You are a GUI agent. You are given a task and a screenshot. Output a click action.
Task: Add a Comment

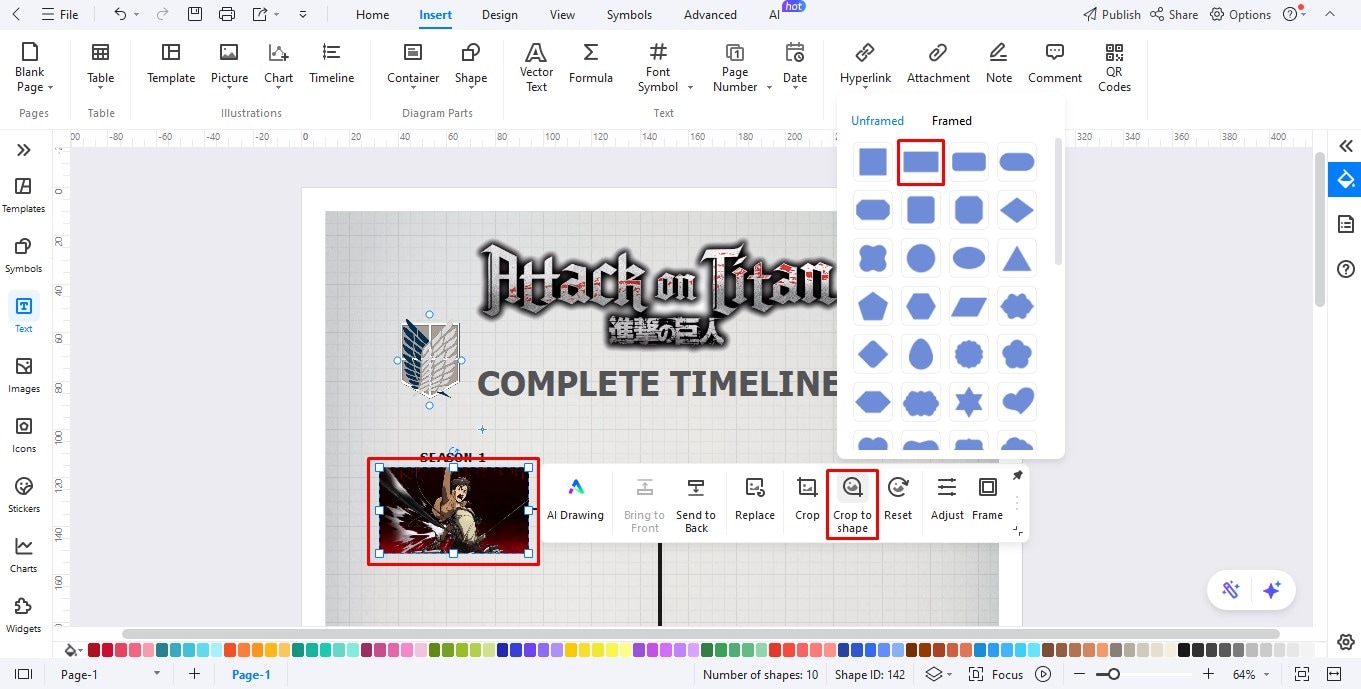click(1055, 64)
